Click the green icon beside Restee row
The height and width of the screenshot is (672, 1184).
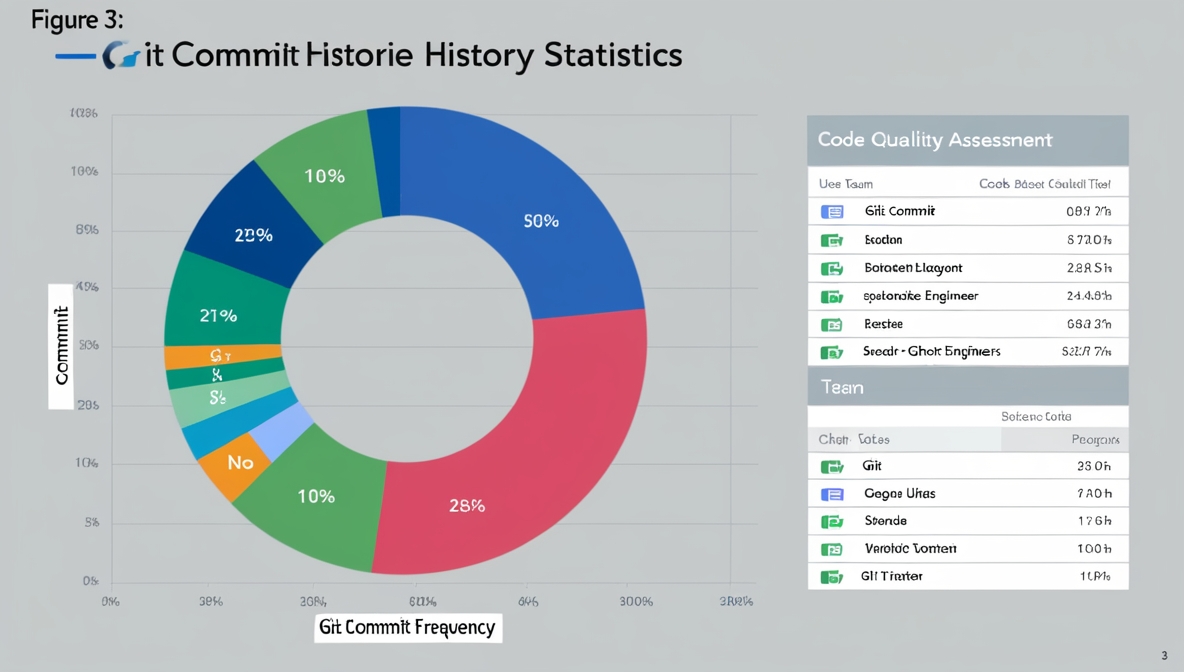point(832,324)
